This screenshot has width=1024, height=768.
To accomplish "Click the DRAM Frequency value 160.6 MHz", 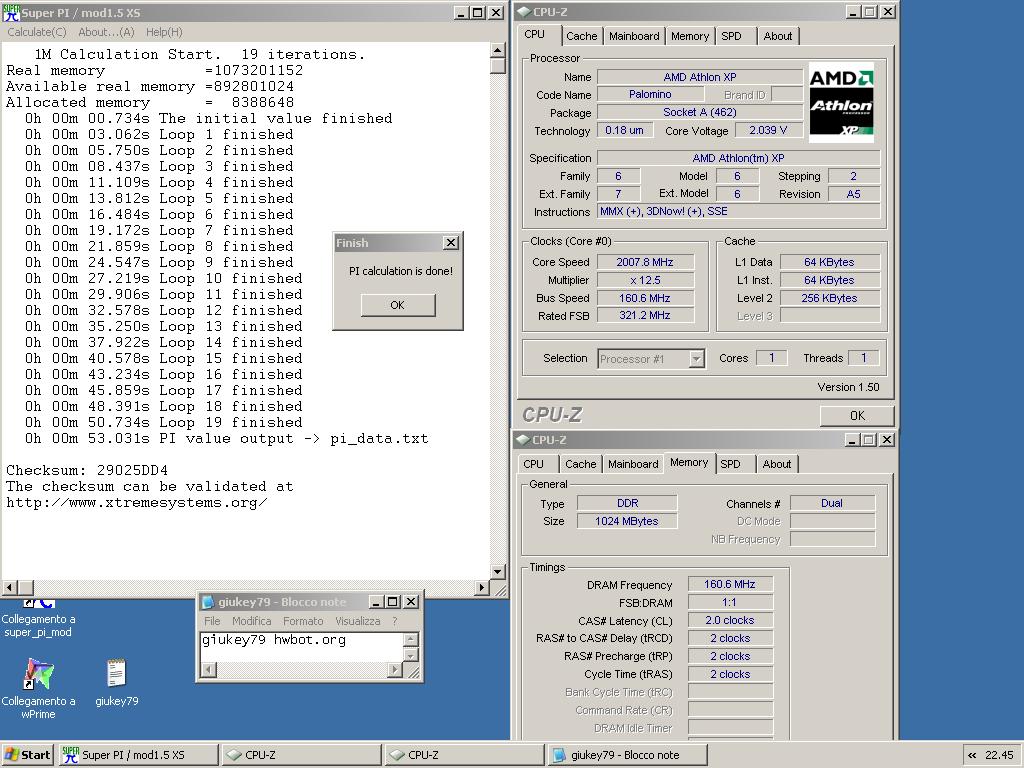I will click(x=729, y=584).
